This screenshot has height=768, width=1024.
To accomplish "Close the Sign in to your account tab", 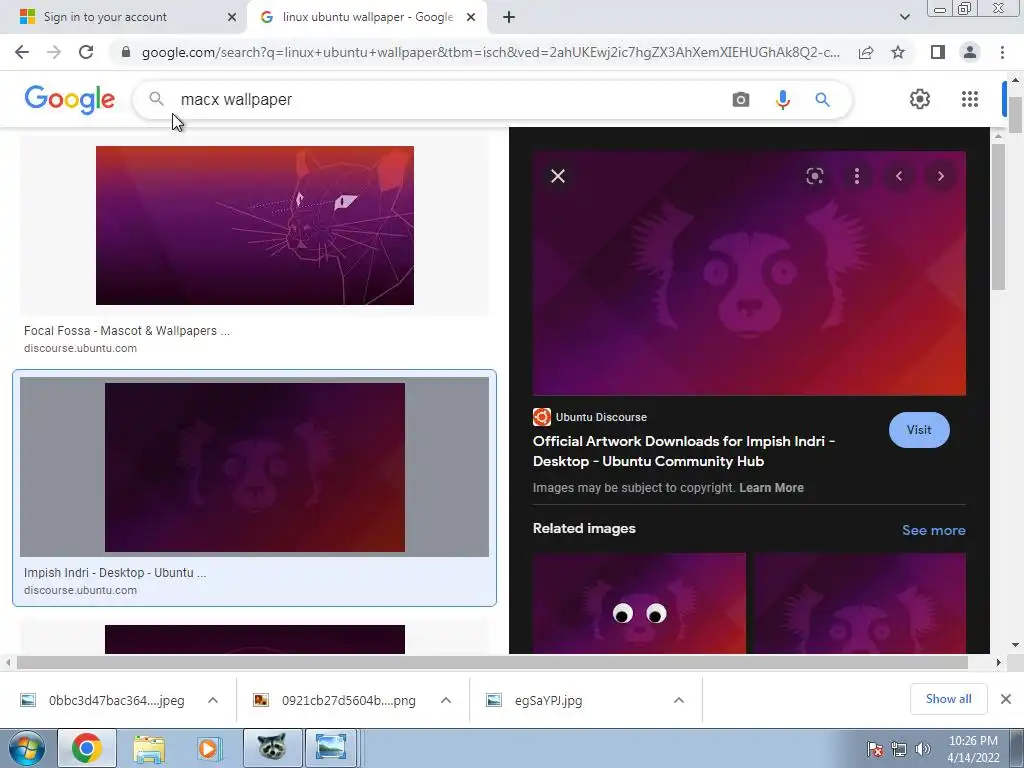I will [232, 17].
